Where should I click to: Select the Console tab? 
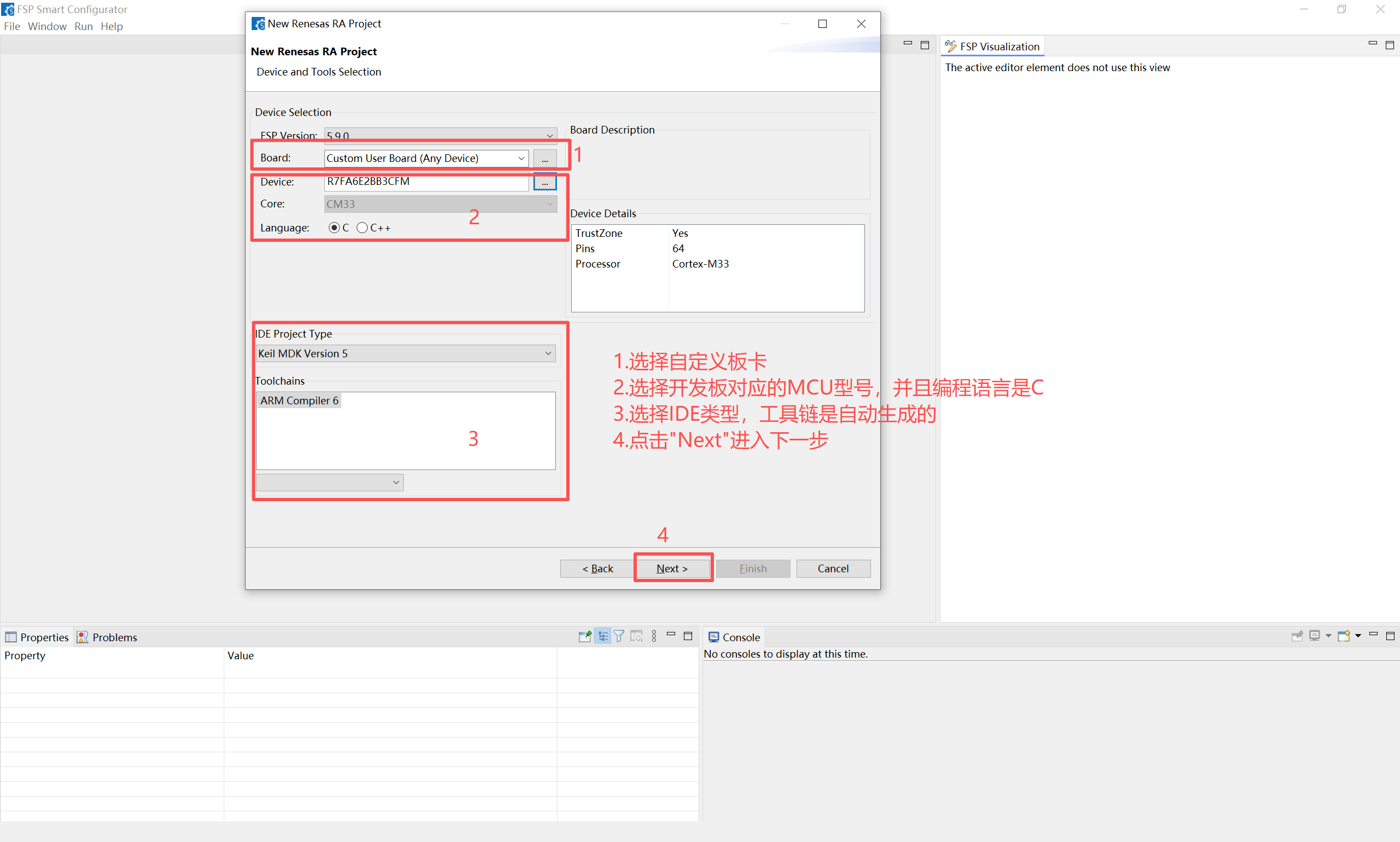click(x=734, y=637)
